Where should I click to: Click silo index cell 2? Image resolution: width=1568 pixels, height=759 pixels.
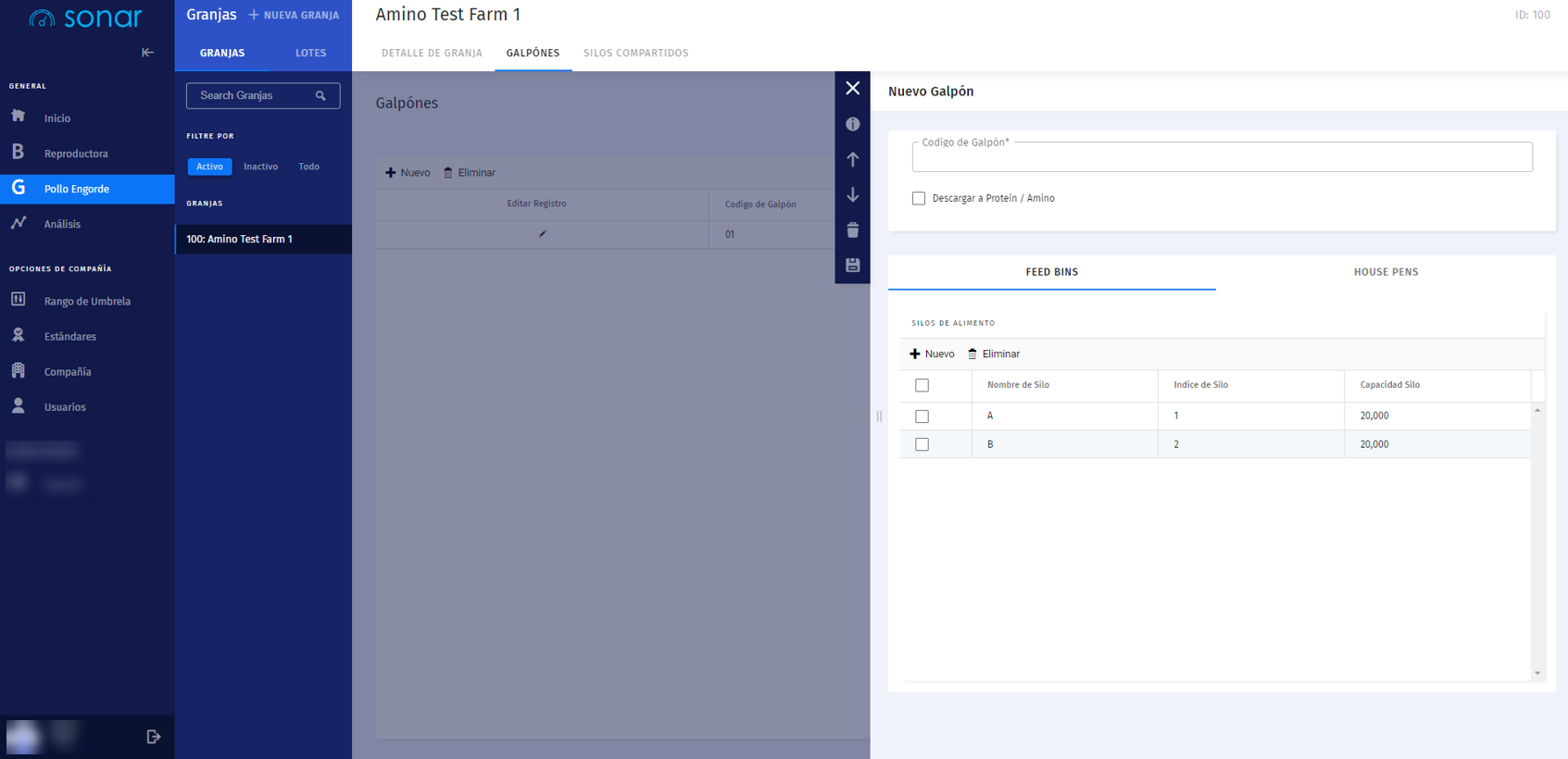[x=1250, y=444]
